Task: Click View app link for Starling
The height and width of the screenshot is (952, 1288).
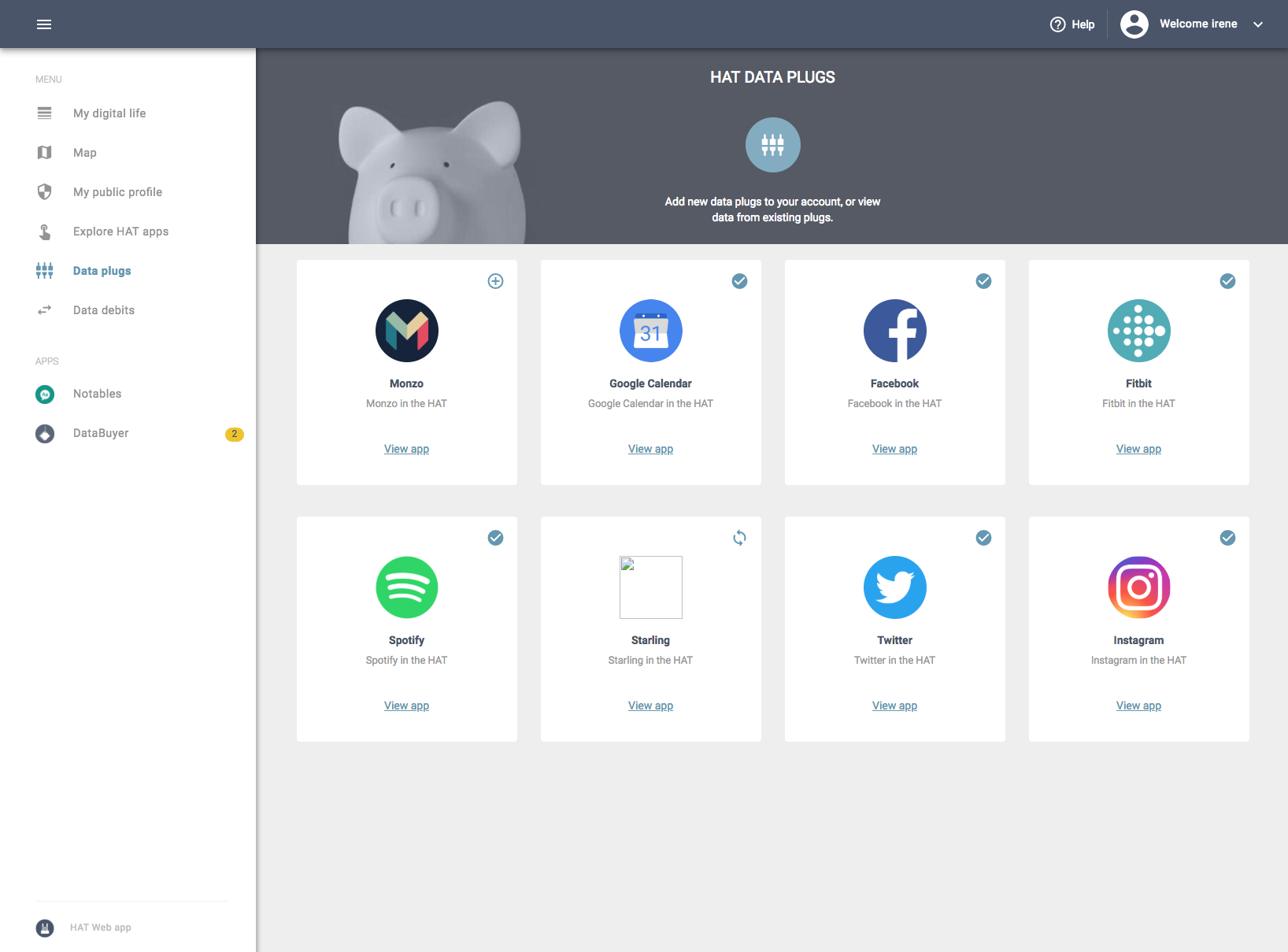Action: 651,706
